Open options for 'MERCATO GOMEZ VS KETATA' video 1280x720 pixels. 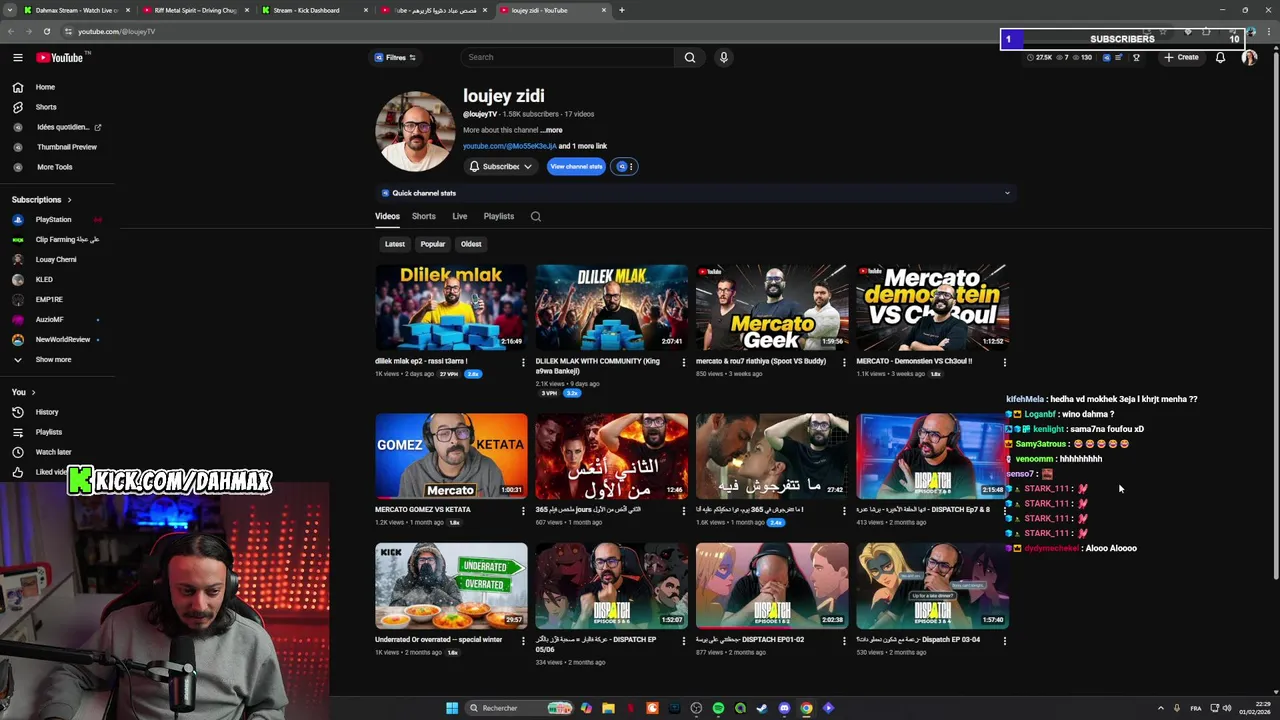click(523, 510)
